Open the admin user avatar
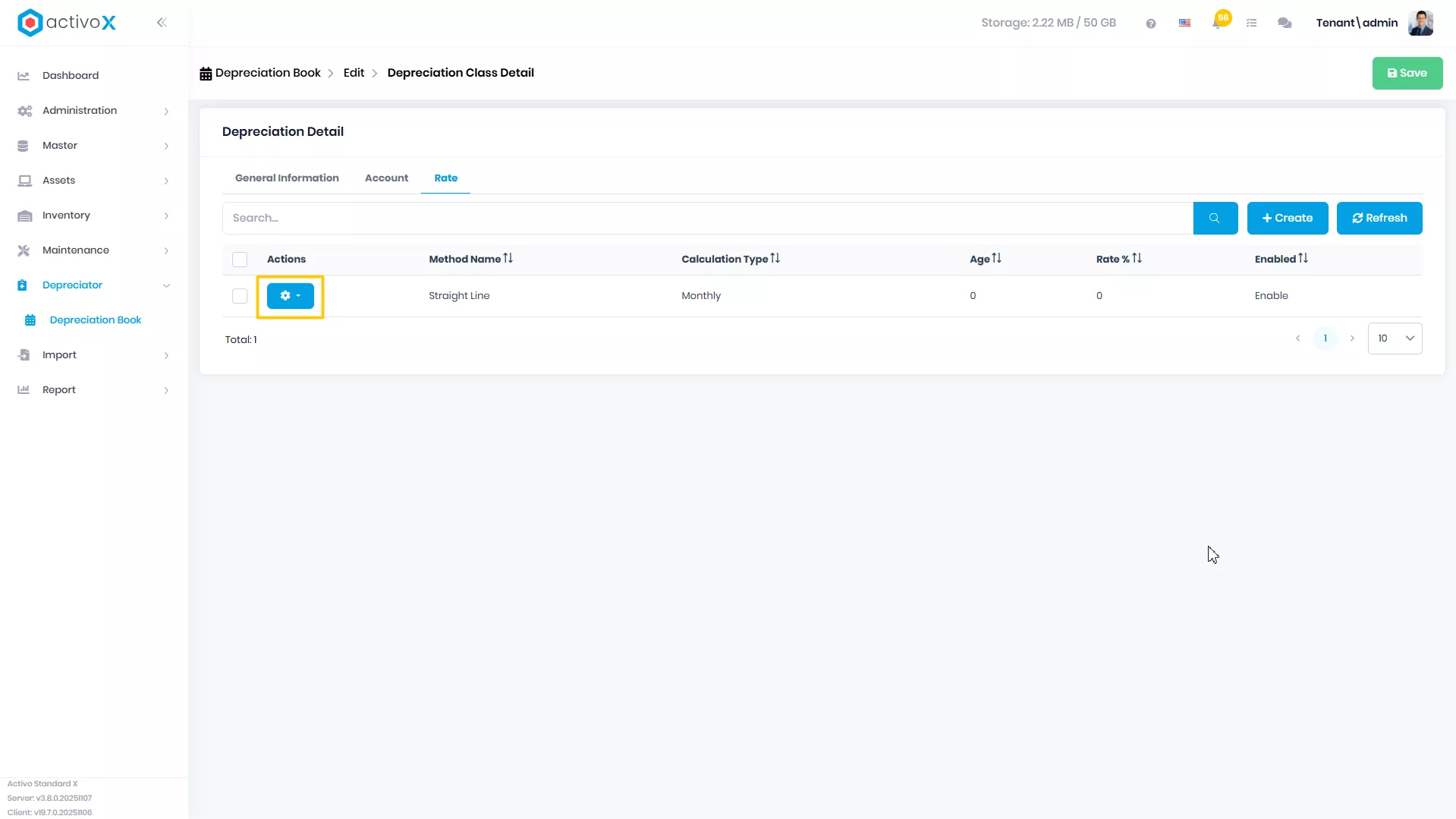Viewport: 1456px width, 819px height. coord(1420,23)
